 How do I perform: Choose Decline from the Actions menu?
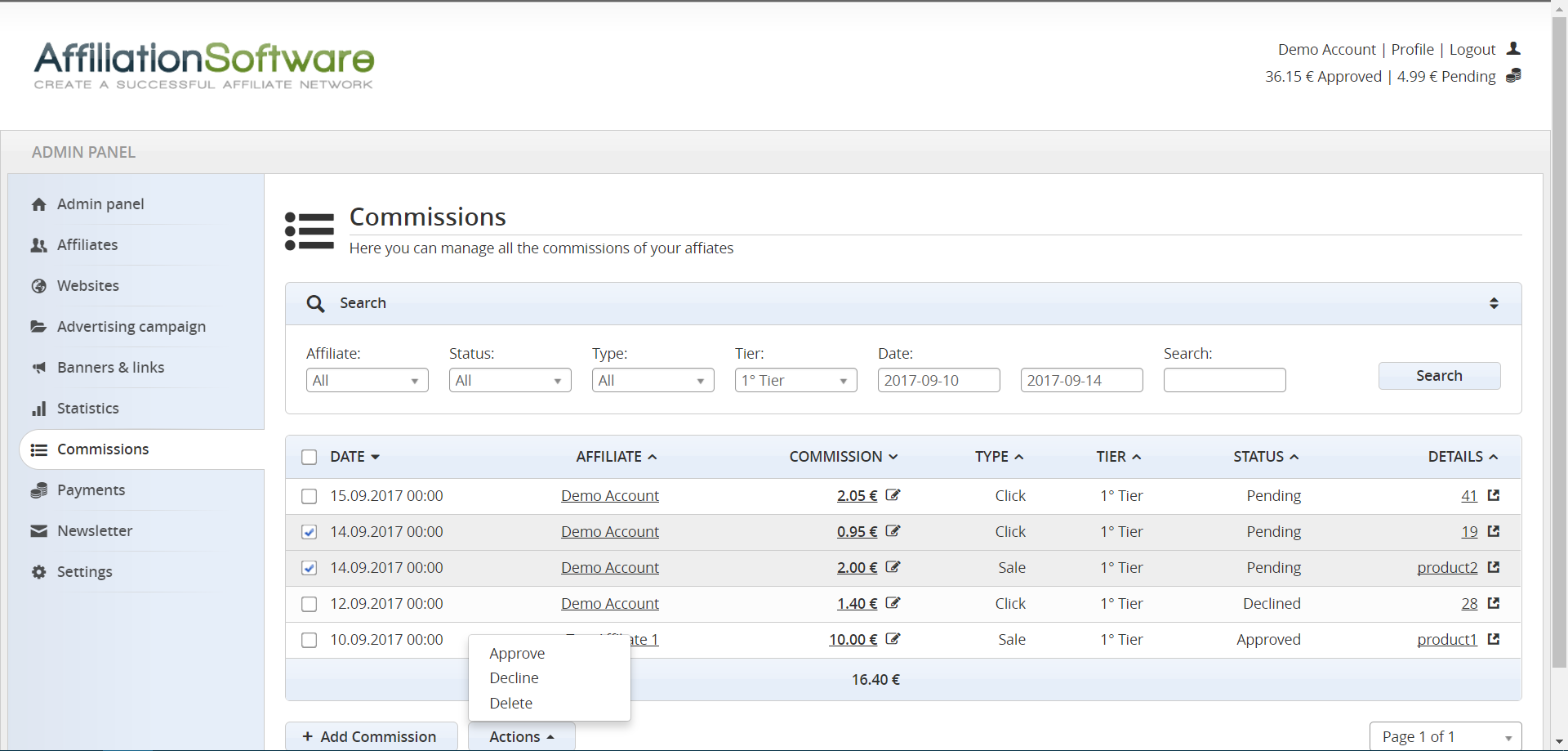[514, 678]
